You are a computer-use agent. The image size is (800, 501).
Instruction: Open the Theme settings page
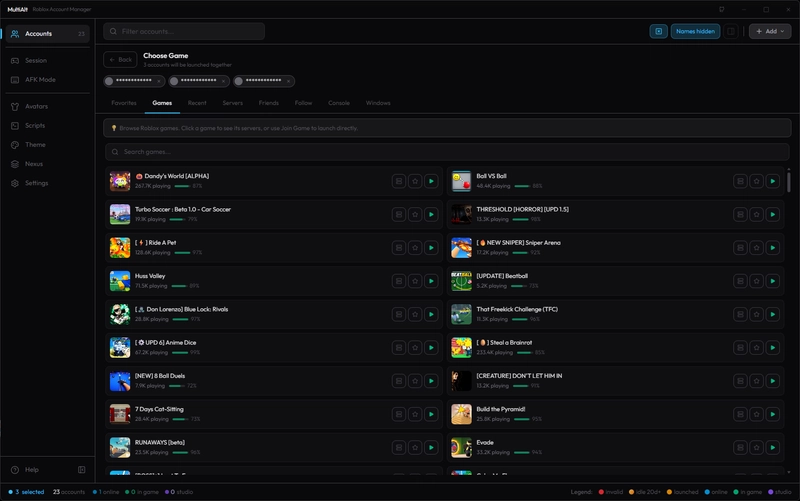pos(47,145)
